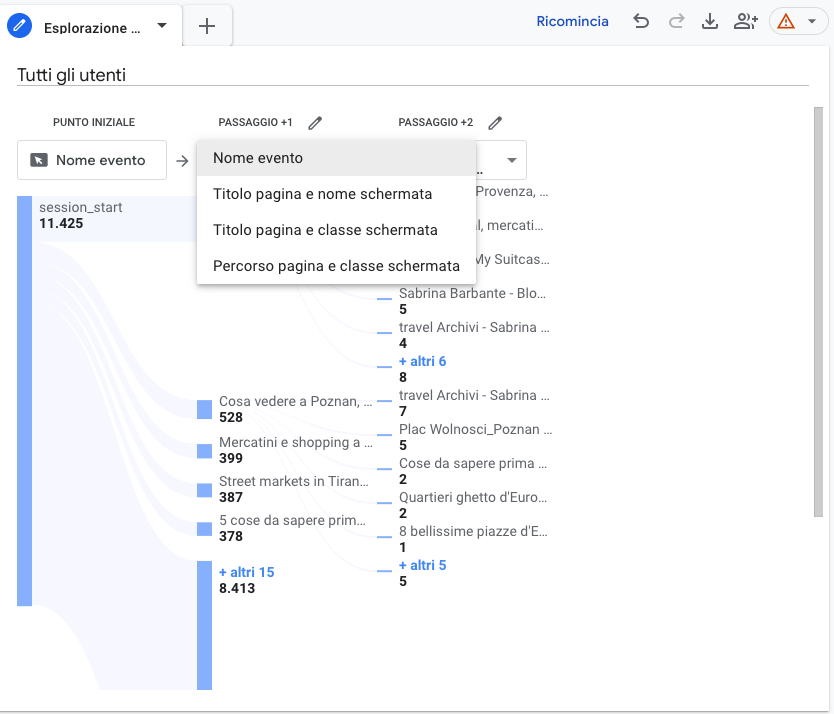This screenshot has width=834, height=714.
Task: Edit Passaggio +1 with pencil icon
Action: 315,123
